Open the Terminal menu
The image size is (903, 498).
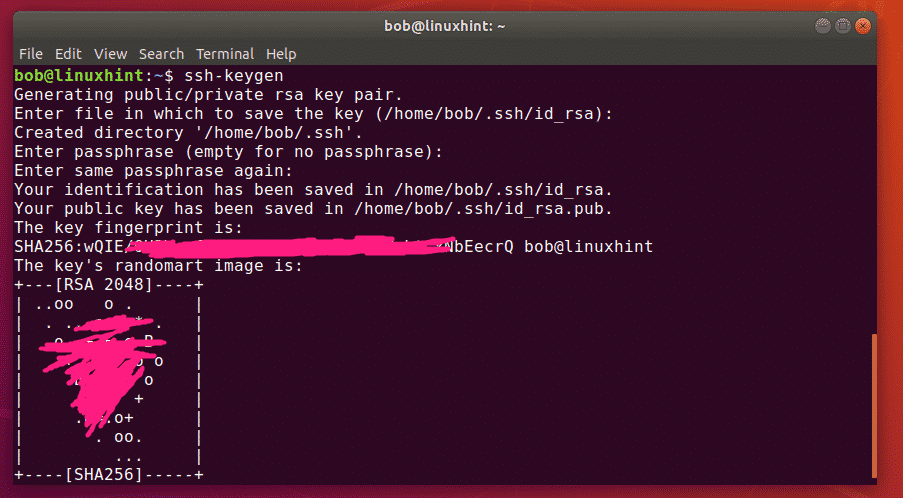pos(224,53)
